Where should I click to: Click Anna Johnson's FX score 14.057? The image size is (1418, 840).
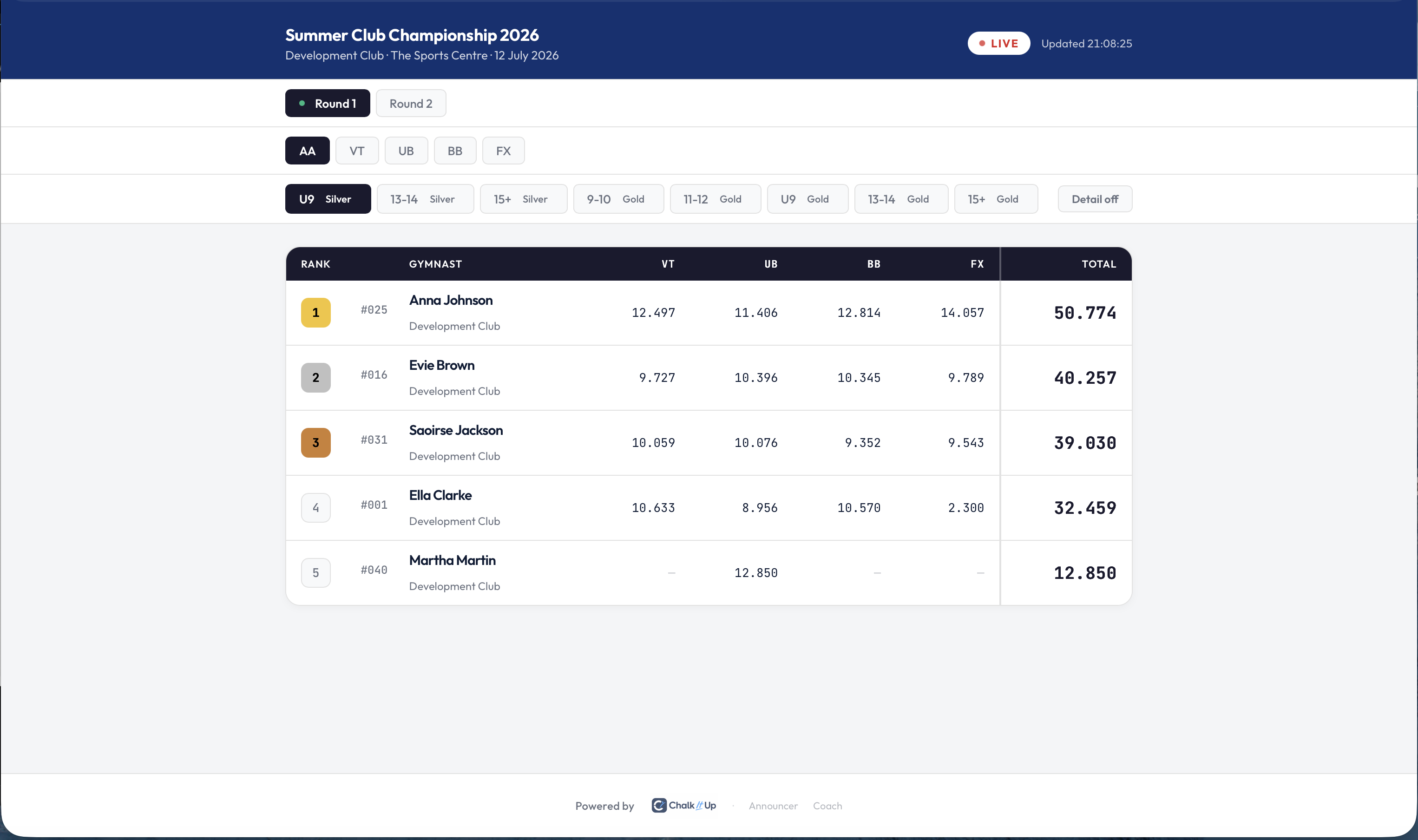[x=962, y=313]
